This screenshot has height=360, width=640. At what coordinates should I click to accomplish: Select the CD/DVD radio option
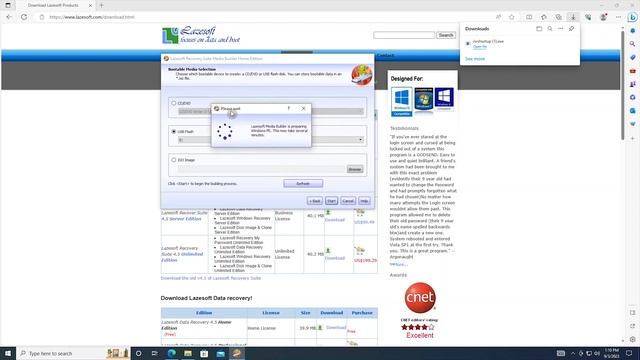[174, 103]
